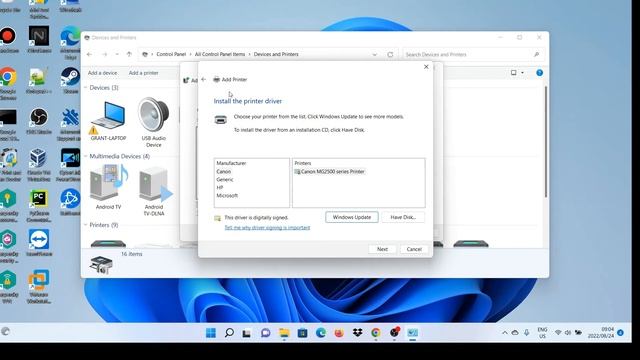Launch Edge from the taskbar
Viewport: 640px width, 360px height.
pos(321,333)
